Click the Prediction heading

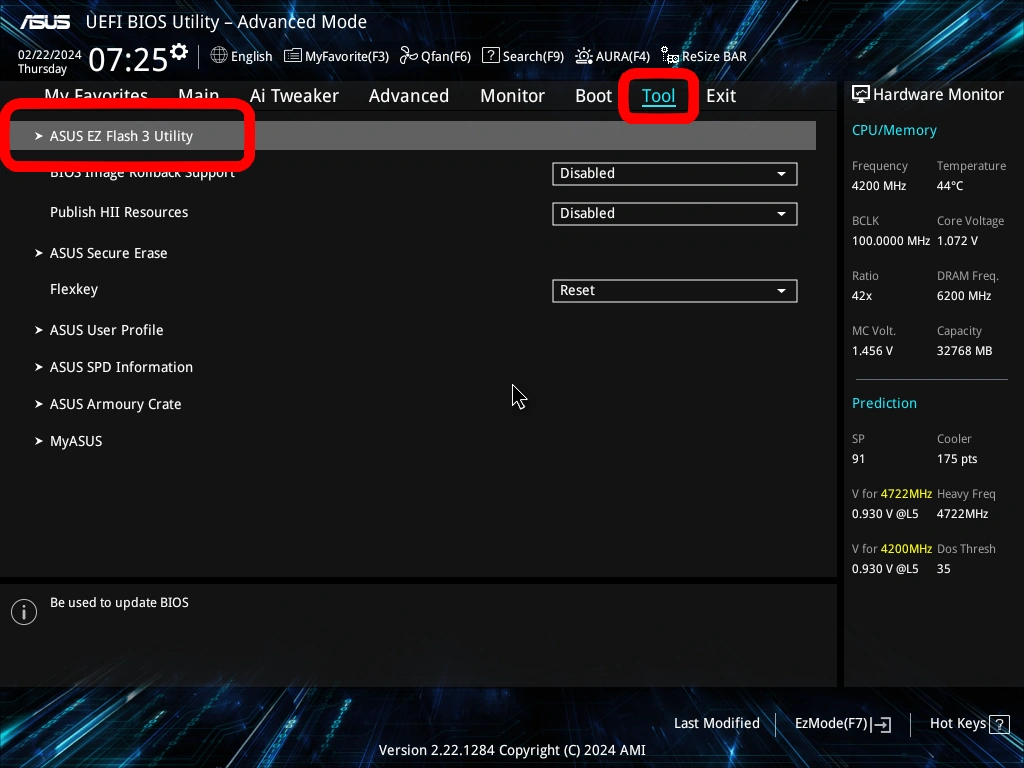(884, 403)
